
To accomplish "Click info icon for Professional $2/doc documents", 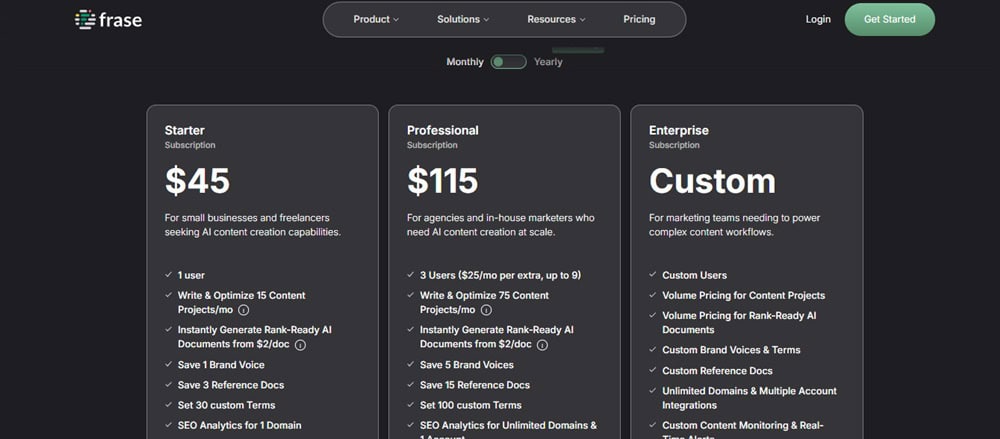I will [x=542, y=345].
